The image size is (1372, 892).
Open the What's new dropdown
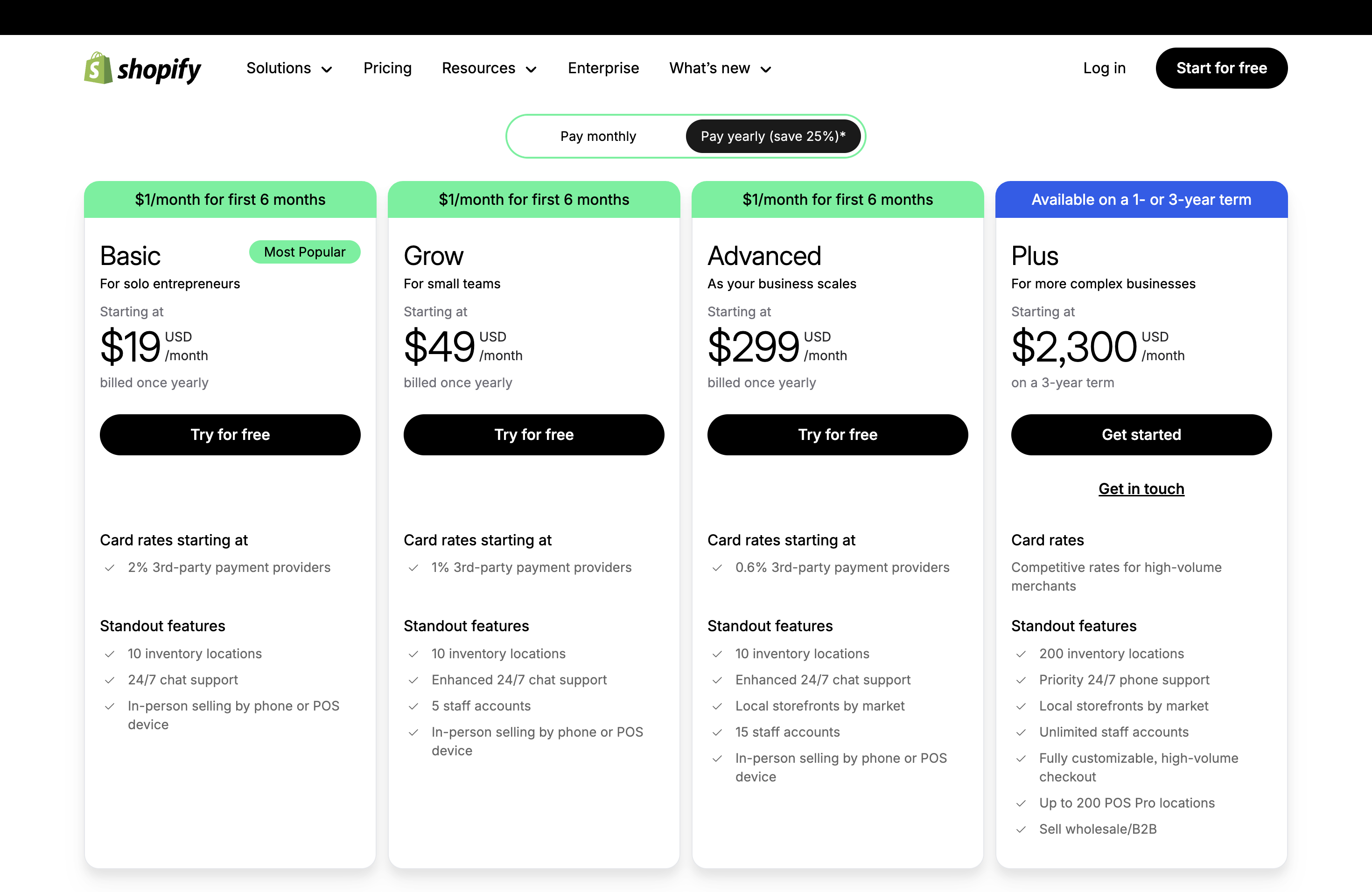(x=720, y=68)
